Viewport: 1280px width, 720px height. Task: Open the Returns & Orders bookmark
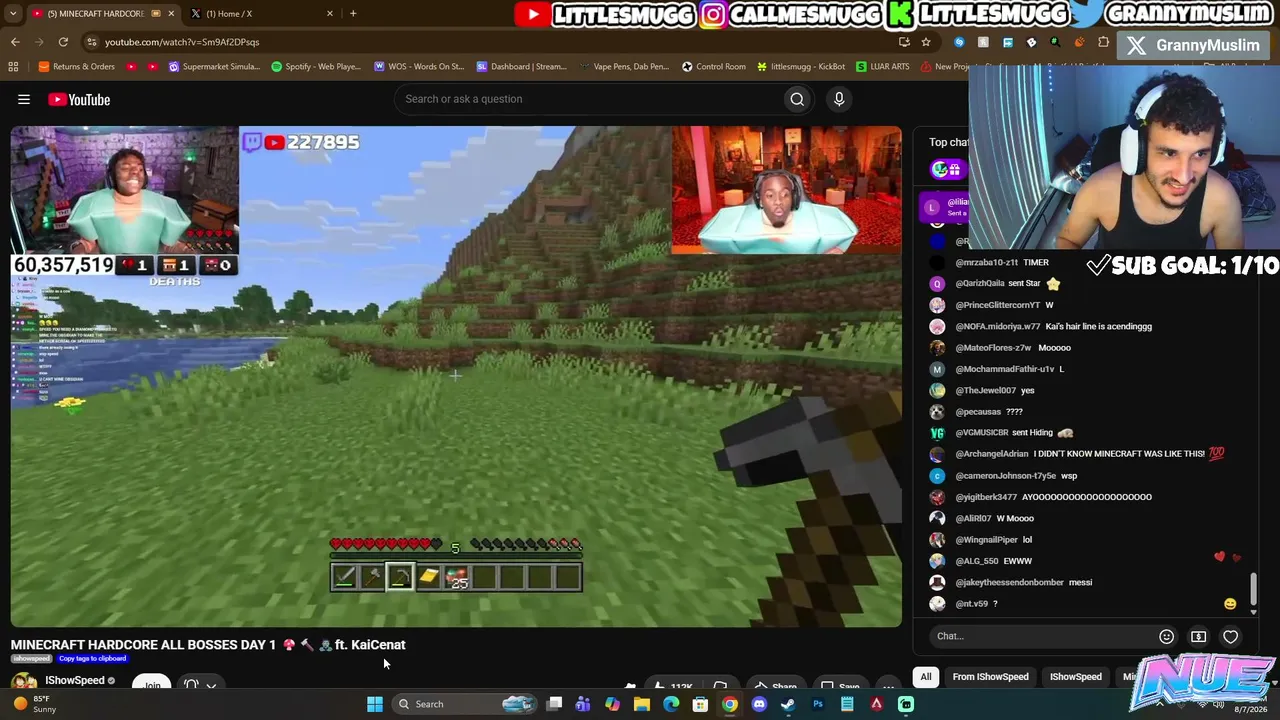77,67
